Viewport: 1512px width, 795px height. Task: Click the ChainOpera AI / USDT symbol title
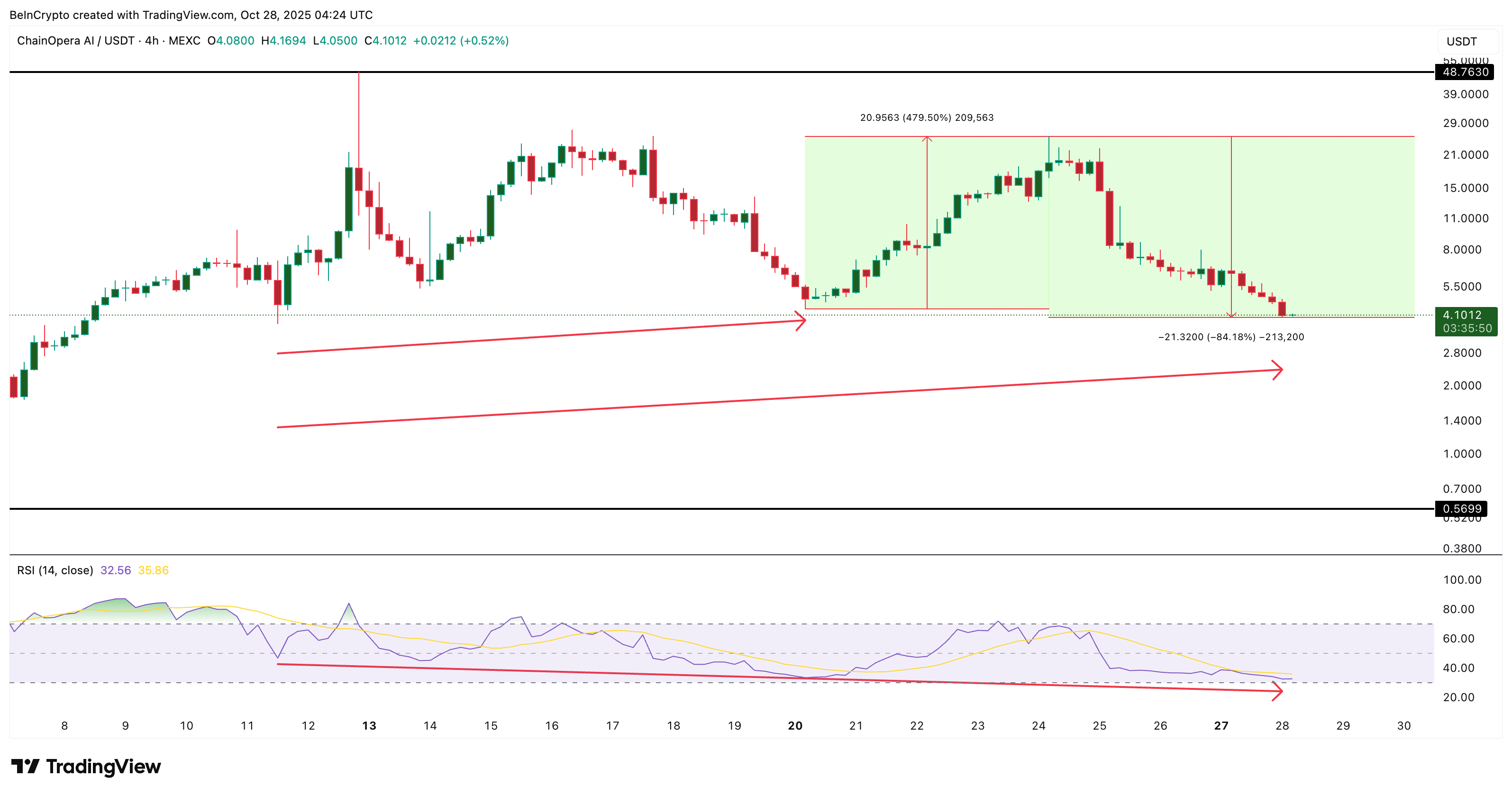coord(76,40)
